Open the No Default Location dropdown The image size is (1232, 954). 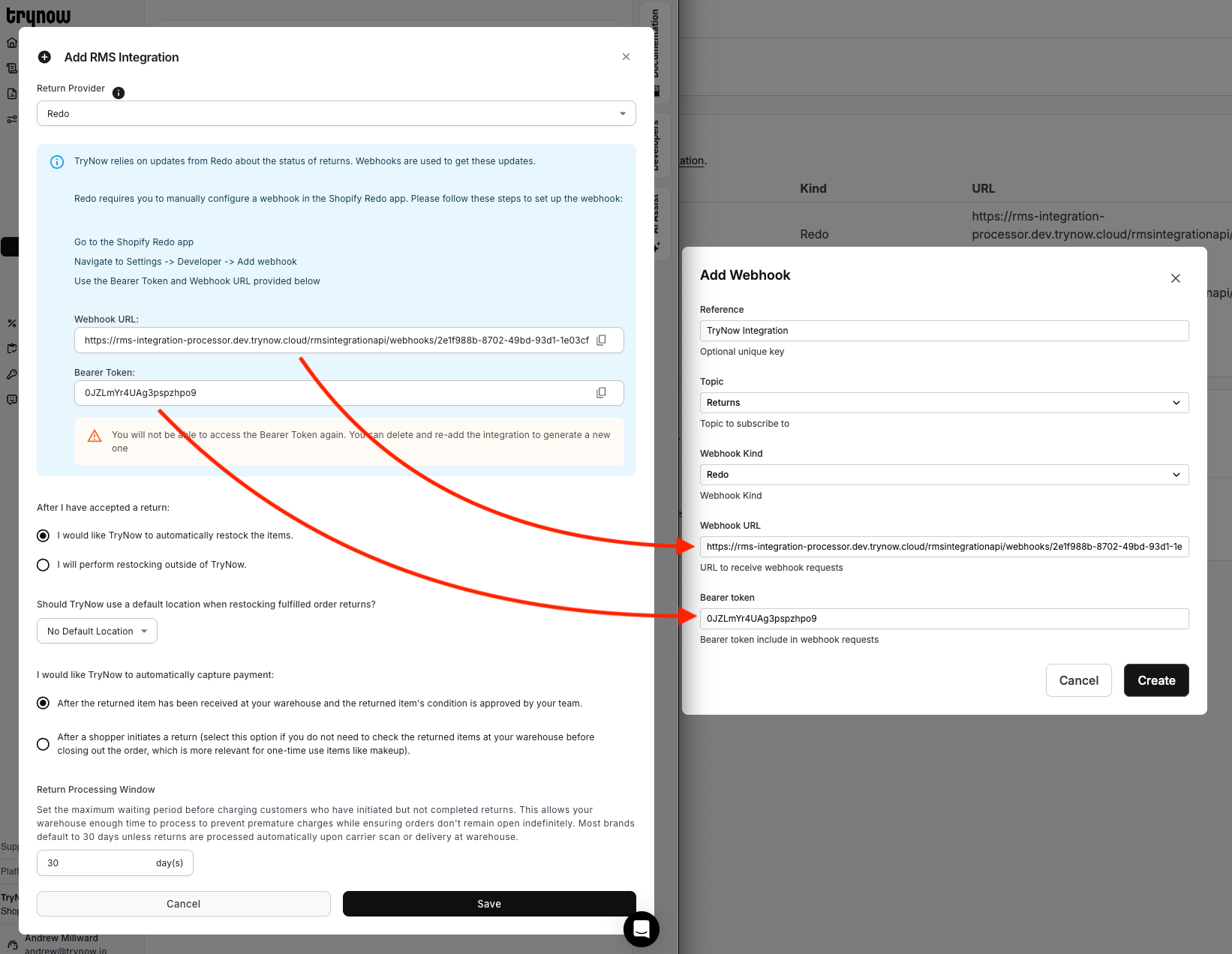coord(97,631)
